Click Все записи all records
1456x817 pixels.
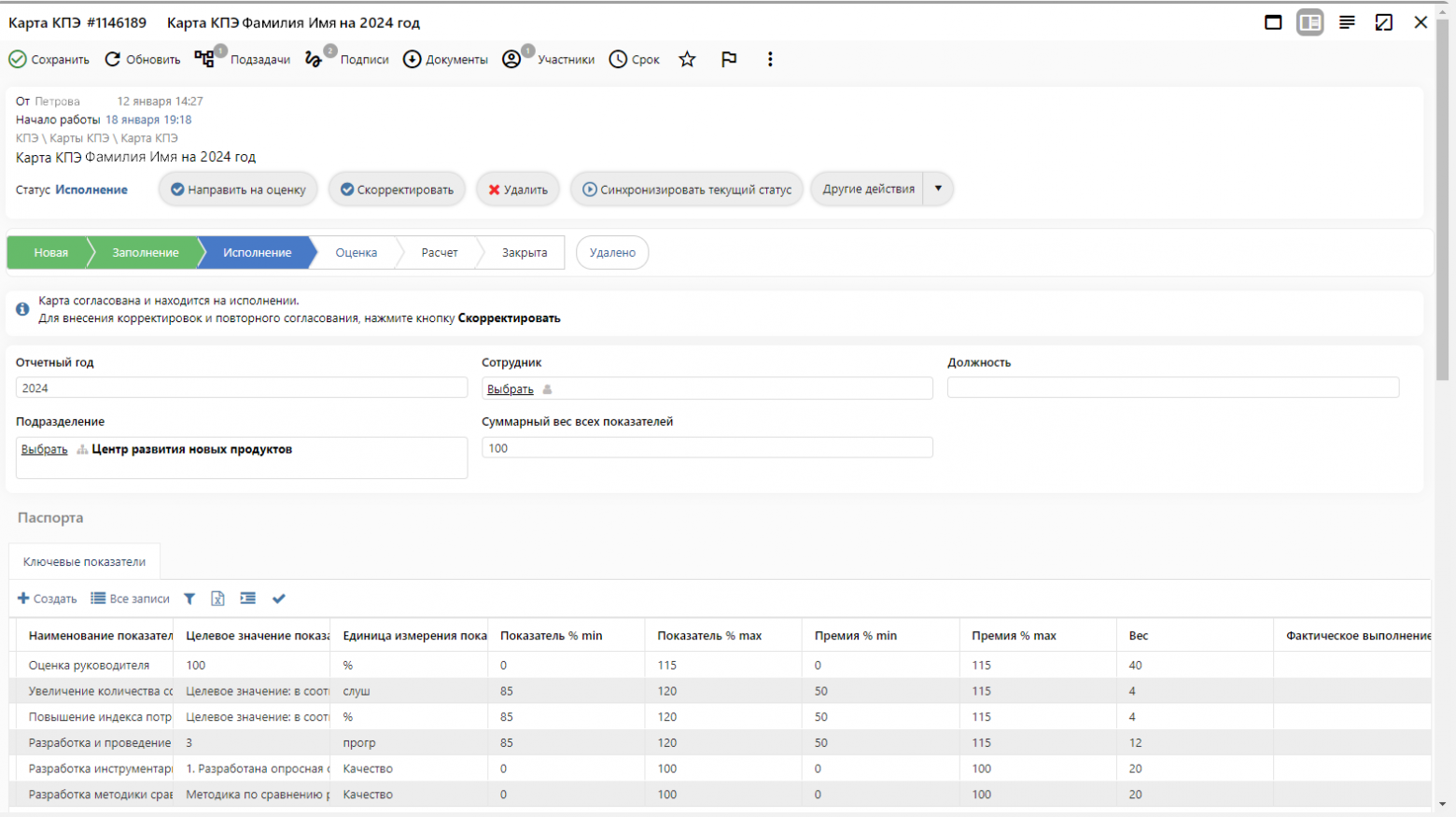131,599
